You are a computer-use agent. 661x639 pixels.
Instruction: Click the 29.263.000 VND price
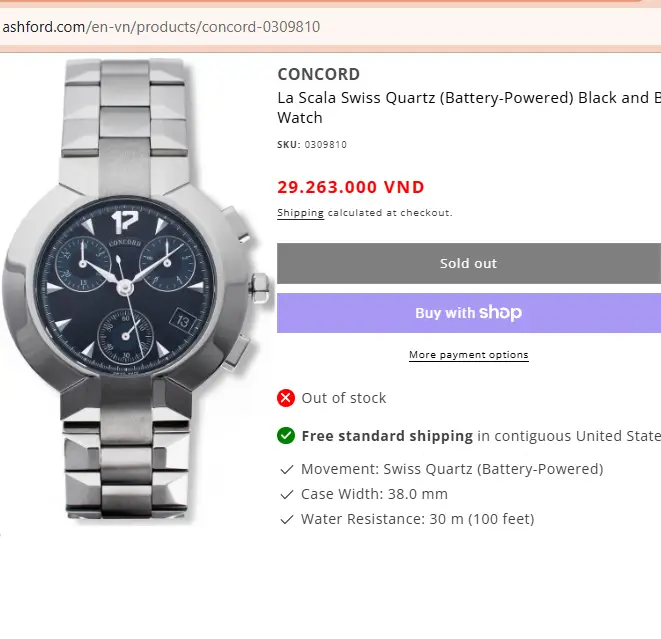[x=351, y=187]
